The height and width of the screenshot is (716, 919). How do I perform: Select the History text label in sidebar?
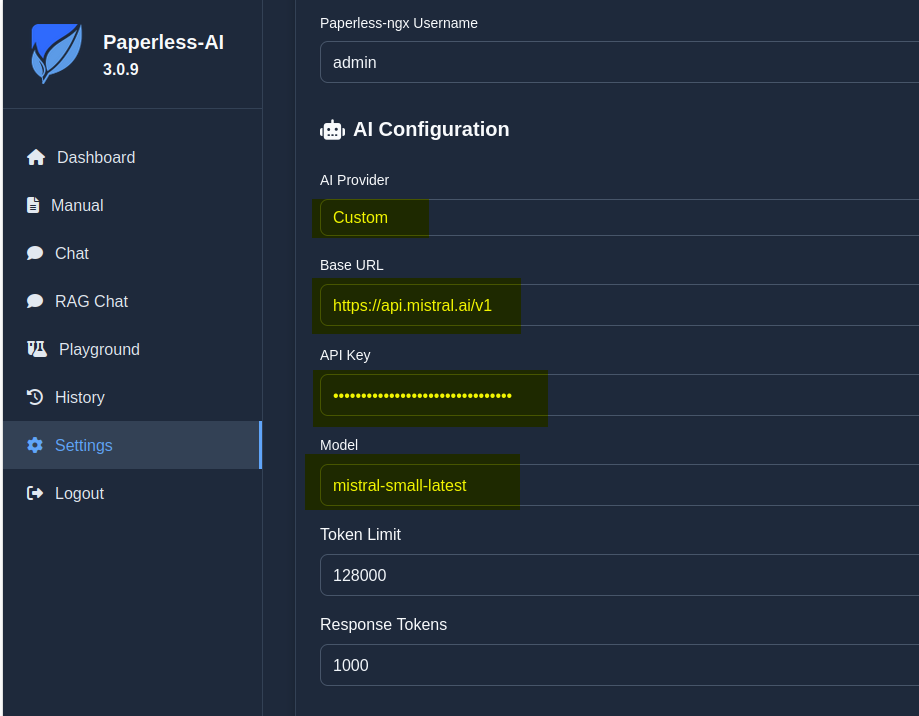point(80,397)
